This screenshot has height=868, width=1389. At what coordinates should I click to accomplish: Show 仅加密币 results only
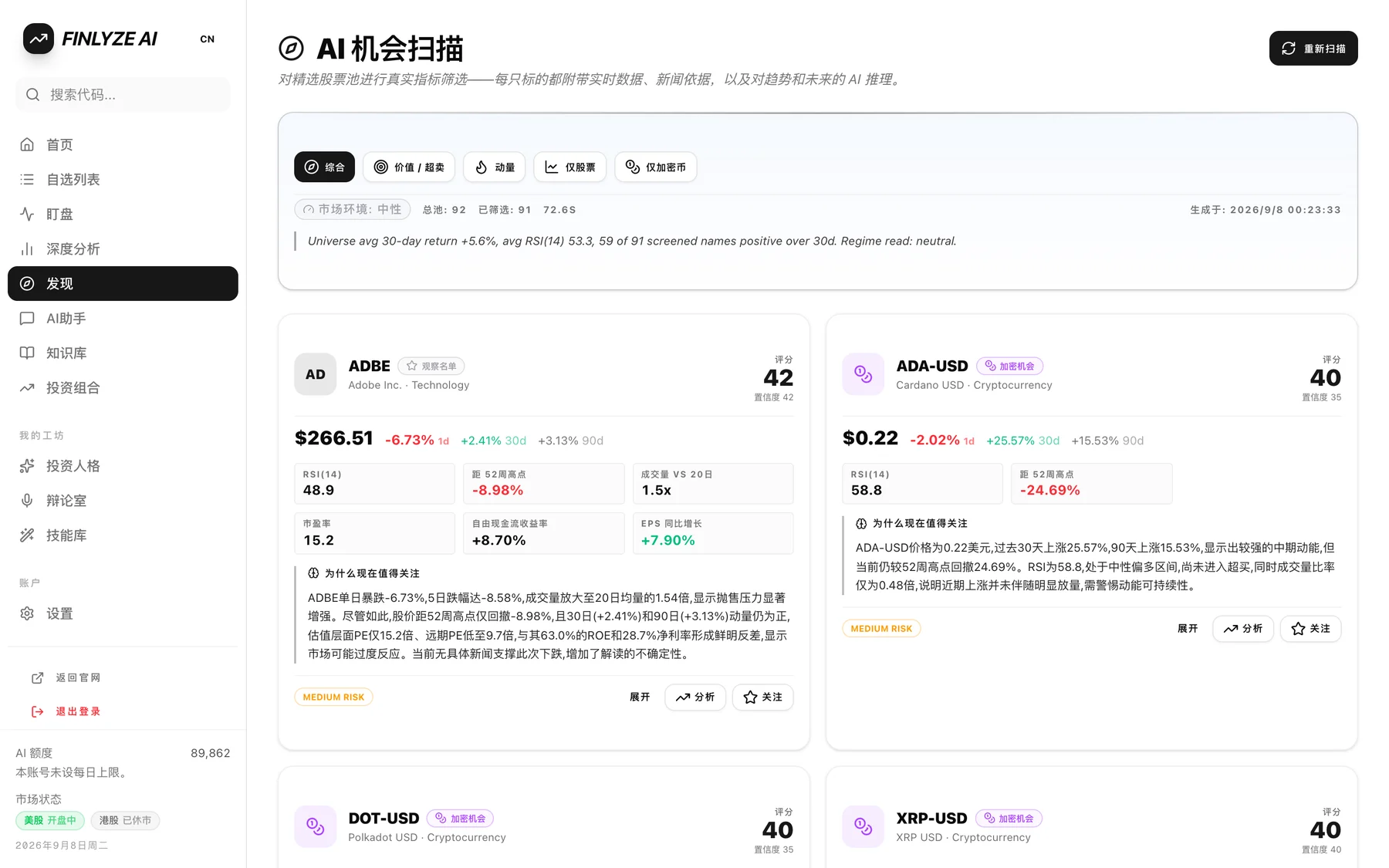[x=656, y=167]
